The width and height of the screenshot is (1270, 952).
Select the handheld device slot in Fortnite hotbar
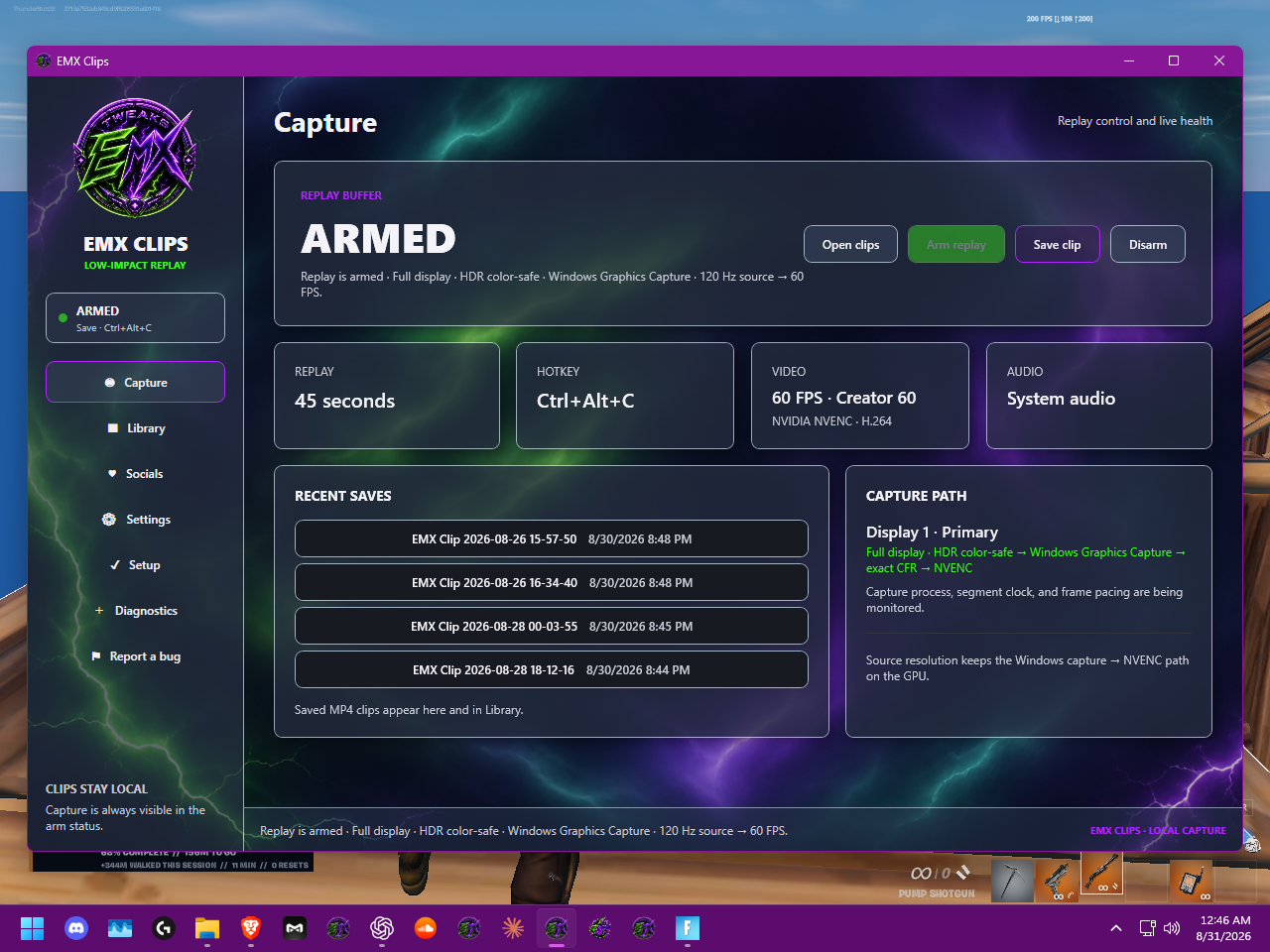click(1191, 882)
